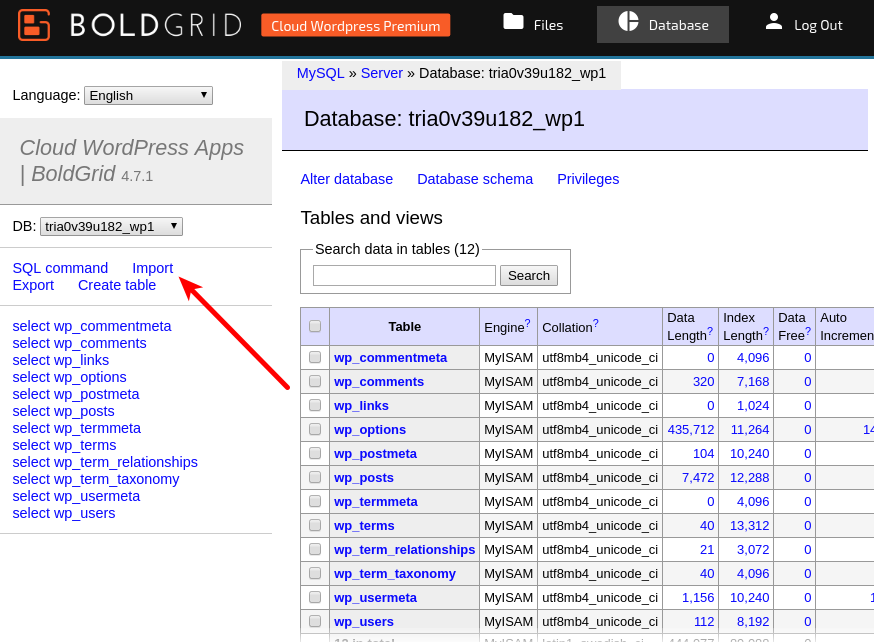
Task: Click the Files folder icon
Action: (x=513, y=22)
